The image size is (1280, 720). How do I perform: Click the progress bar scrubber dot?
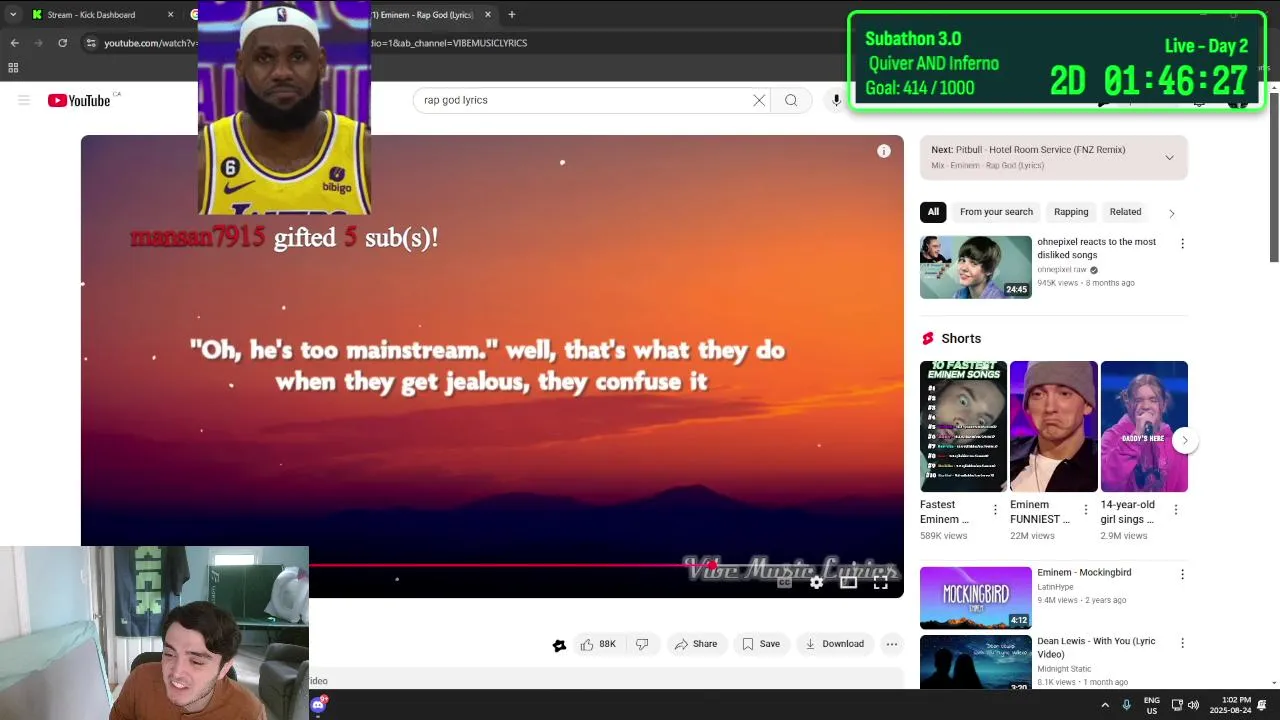(712, 565)
